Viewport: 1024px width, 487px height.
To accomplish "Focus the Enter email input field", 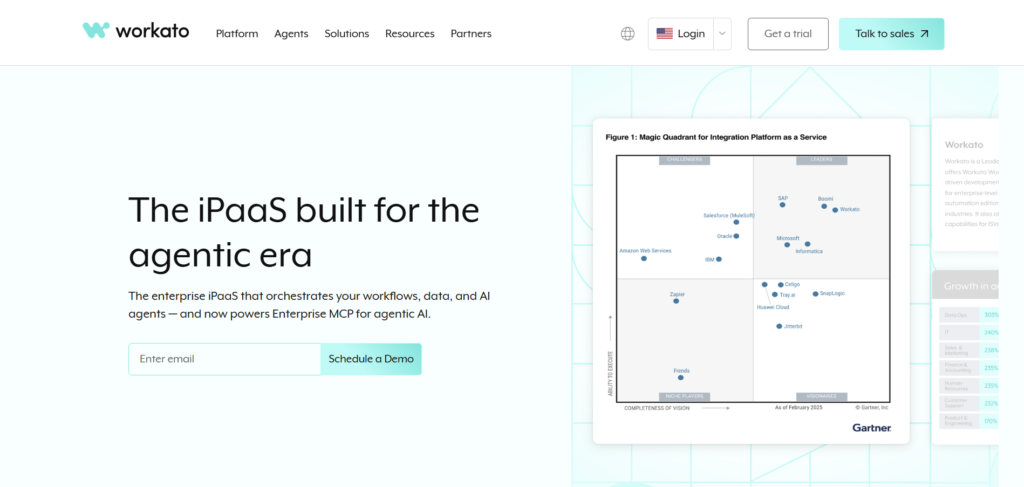I will pyautogui.click(x=224, y=359).
